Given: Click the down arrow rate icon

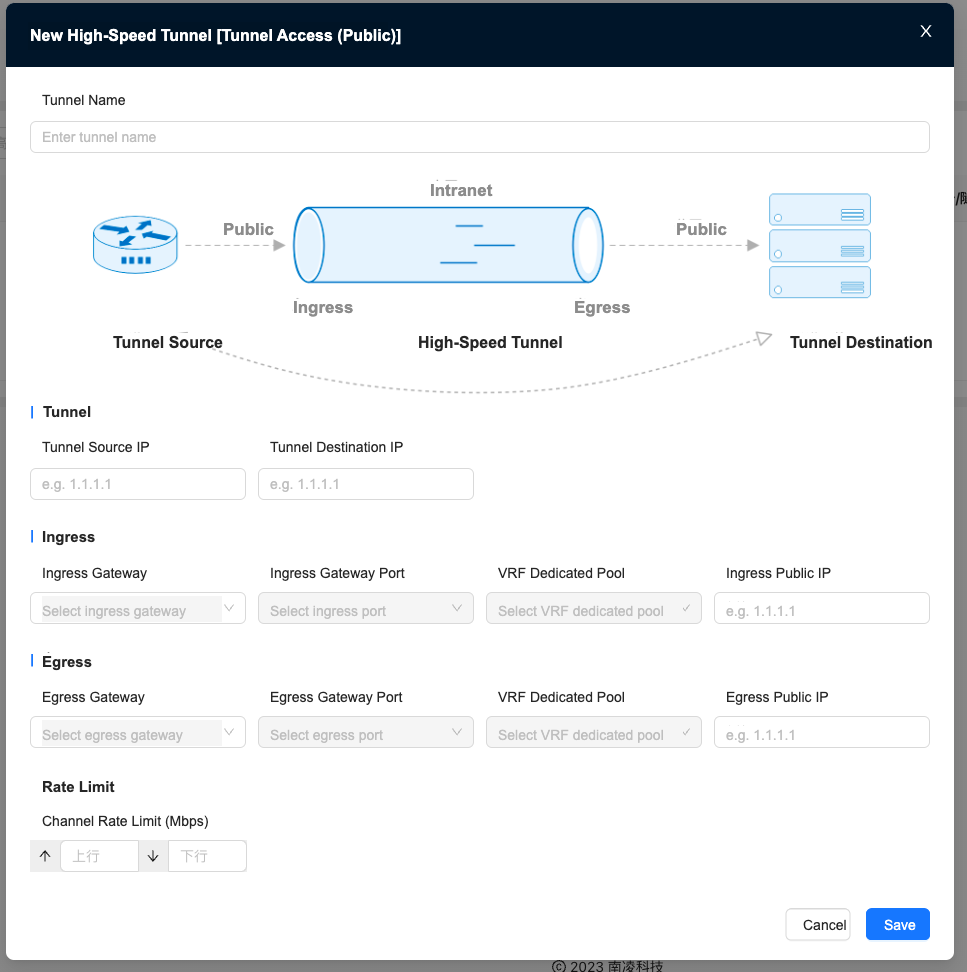Looking at the screenshot, I should pos(153,856).
